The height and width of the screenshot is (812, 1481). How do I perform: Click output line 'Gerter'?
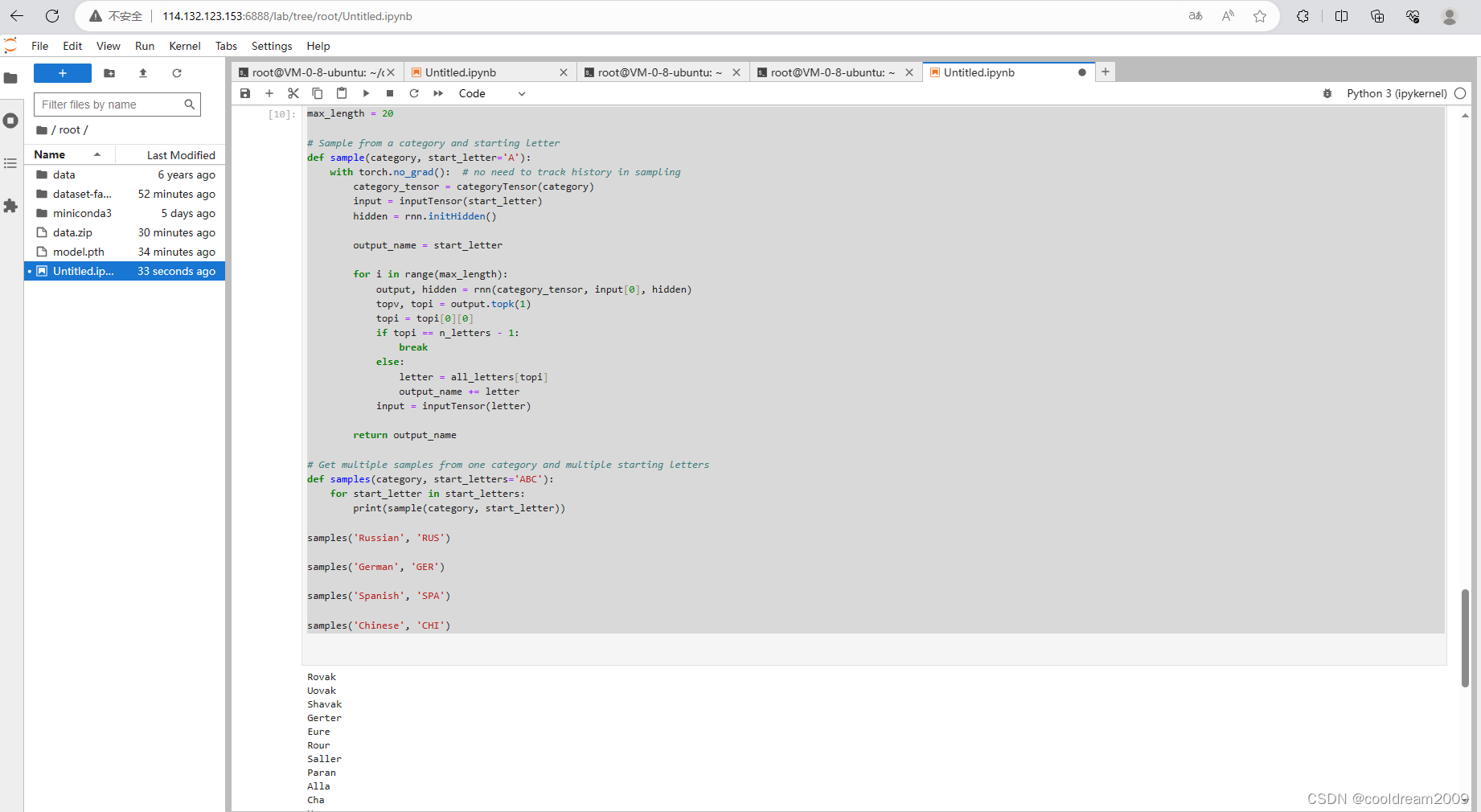pyautogui.click(x=324, y=718)
